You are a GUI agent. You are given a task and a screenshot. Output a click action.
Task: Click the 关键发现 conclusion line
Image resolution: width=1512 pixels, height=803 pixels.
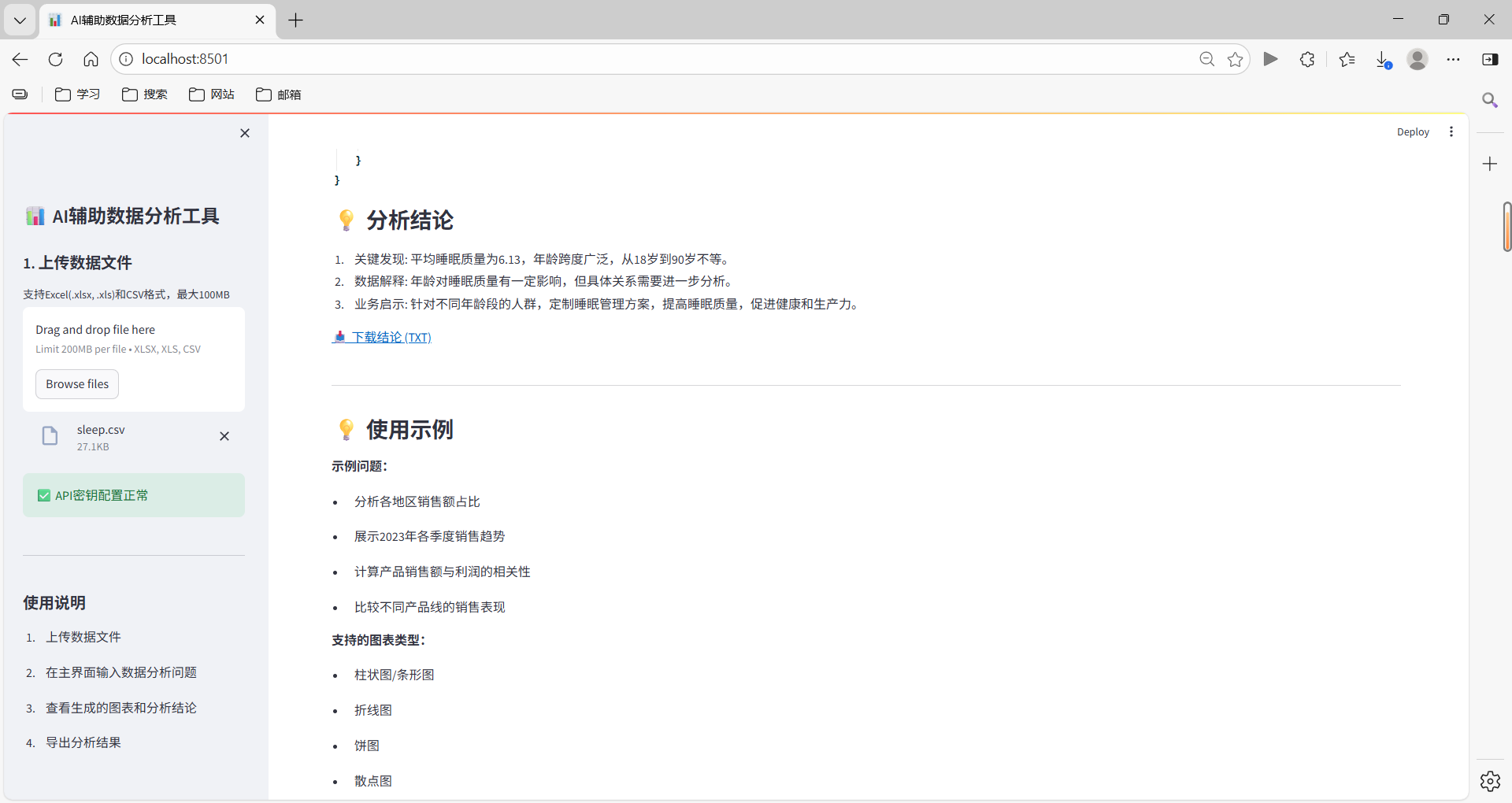tap(543, 259)
